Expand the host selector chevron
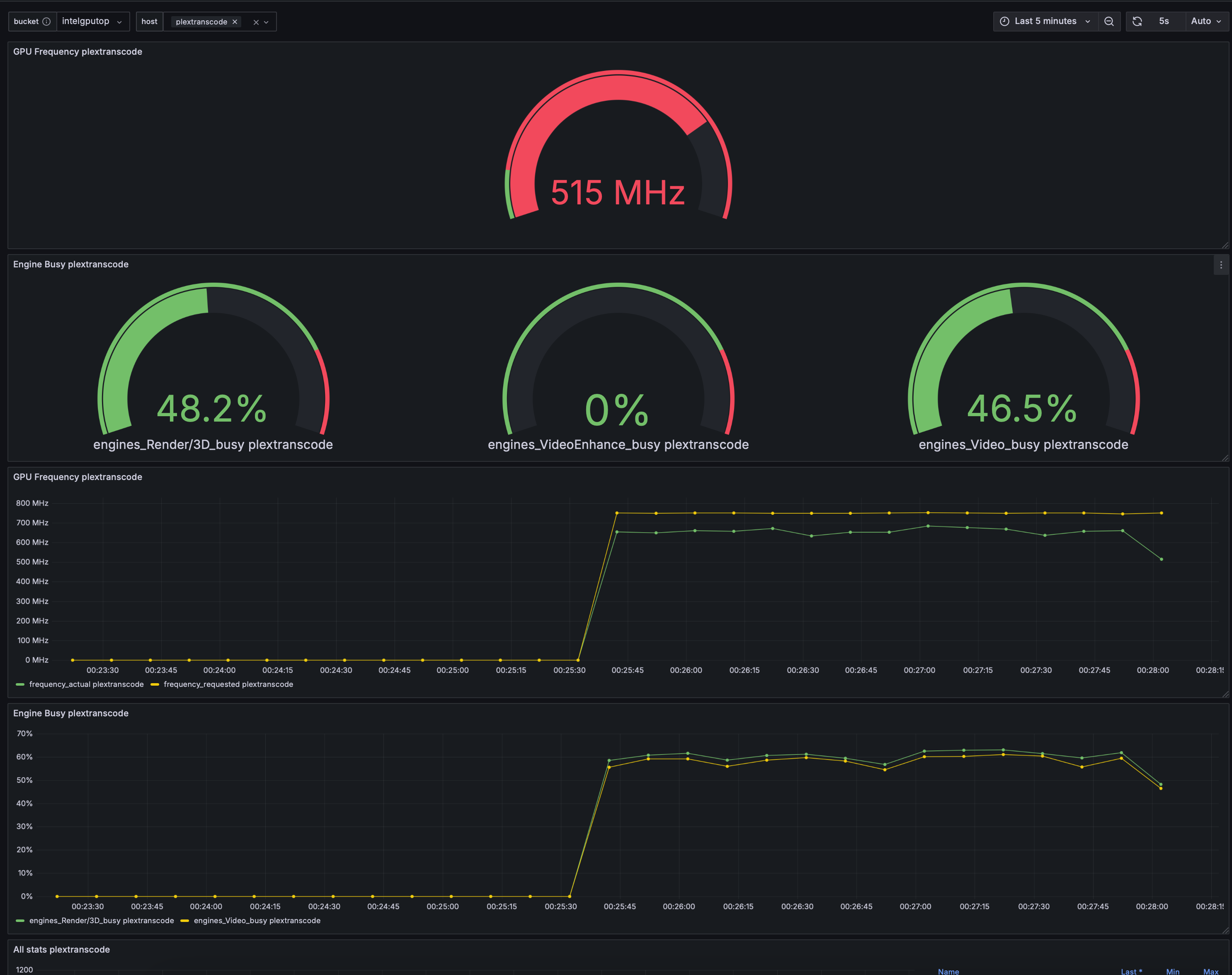This screenshot has width=1232, height=975. click(267, 22)
